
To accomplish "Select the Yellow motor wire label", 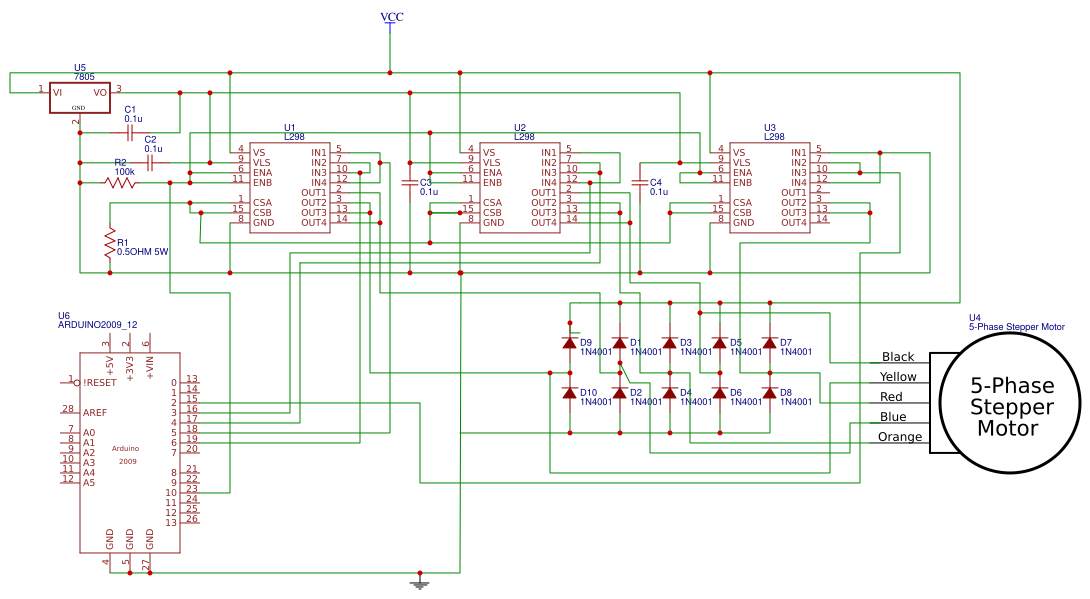I will (899, 377).
